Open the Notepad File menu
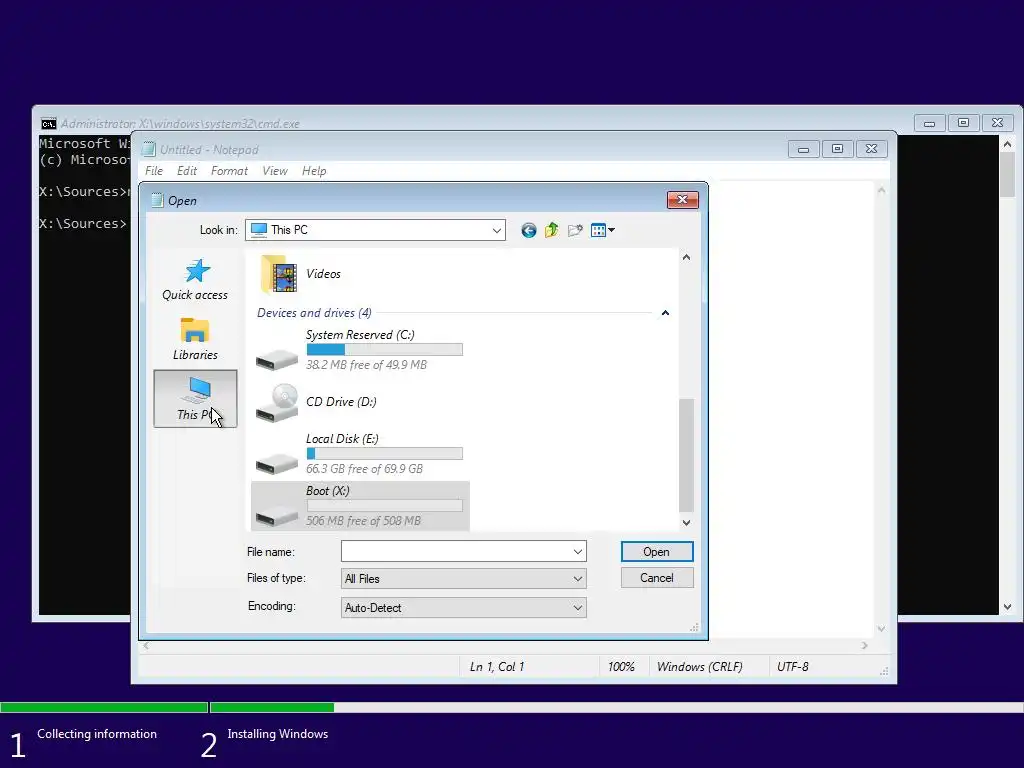The width and height of the screenshot is (1024, 768). [154, 171]
